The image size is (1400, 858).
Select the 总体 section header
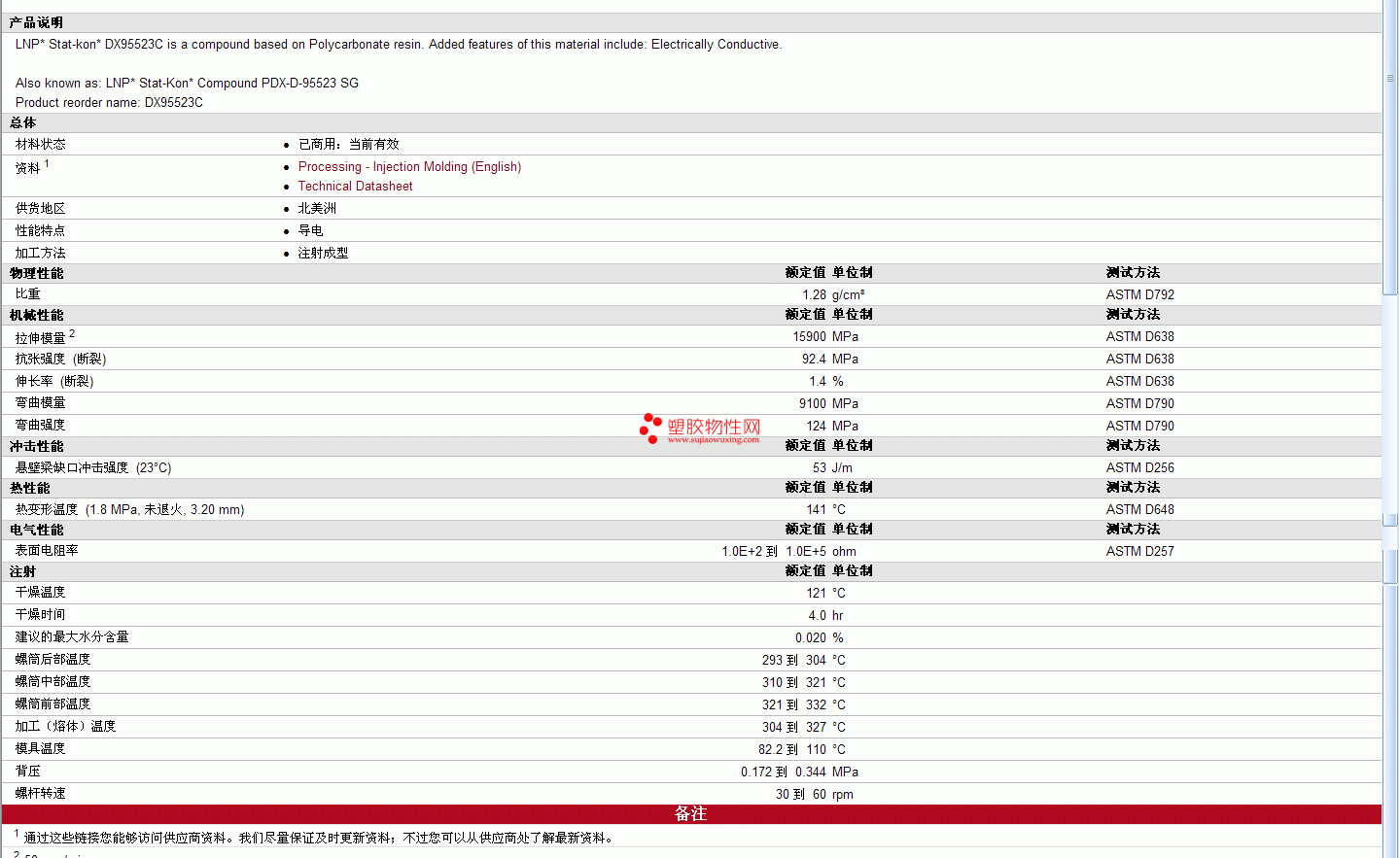coord(22,123)
